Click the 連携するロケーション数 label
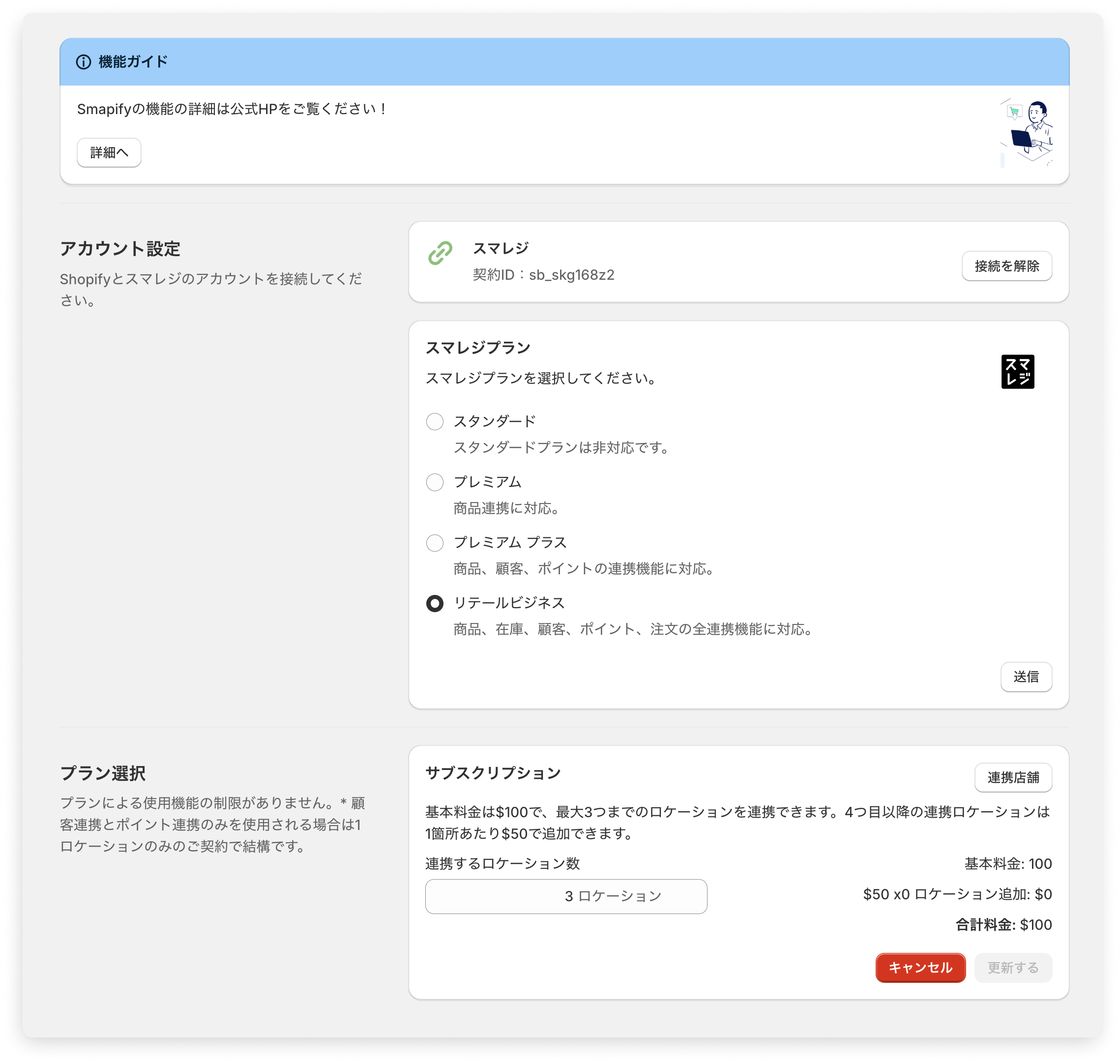This screenshot has width=1120, height=1064. 502,864
